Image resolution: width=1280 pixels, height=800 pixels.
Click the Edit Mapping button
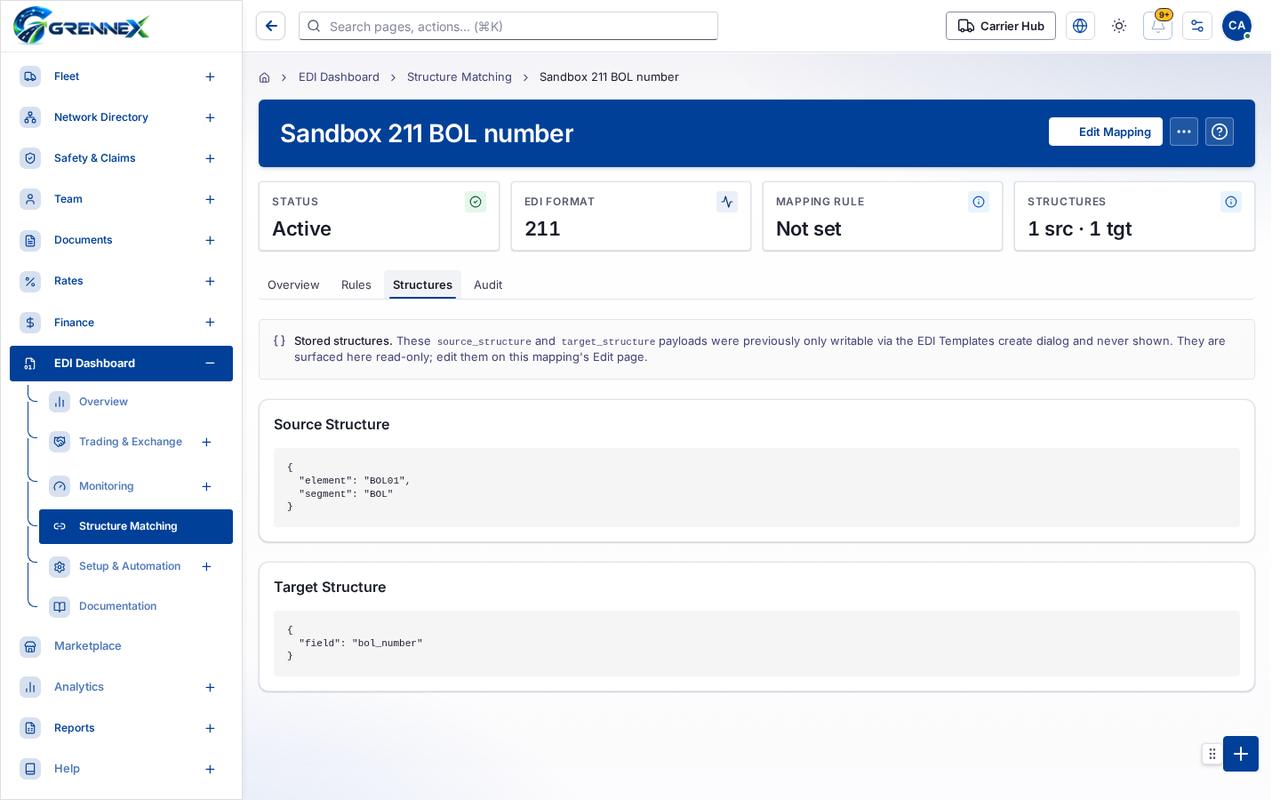pos(1105,132)
